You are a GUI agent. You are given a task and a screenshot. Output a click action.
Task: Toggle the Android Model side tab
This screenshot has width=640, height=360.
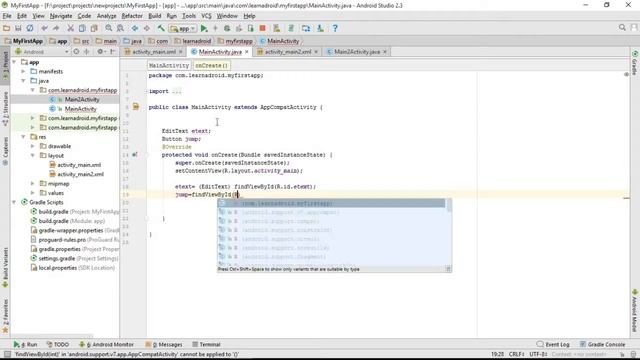pos(635,310)
